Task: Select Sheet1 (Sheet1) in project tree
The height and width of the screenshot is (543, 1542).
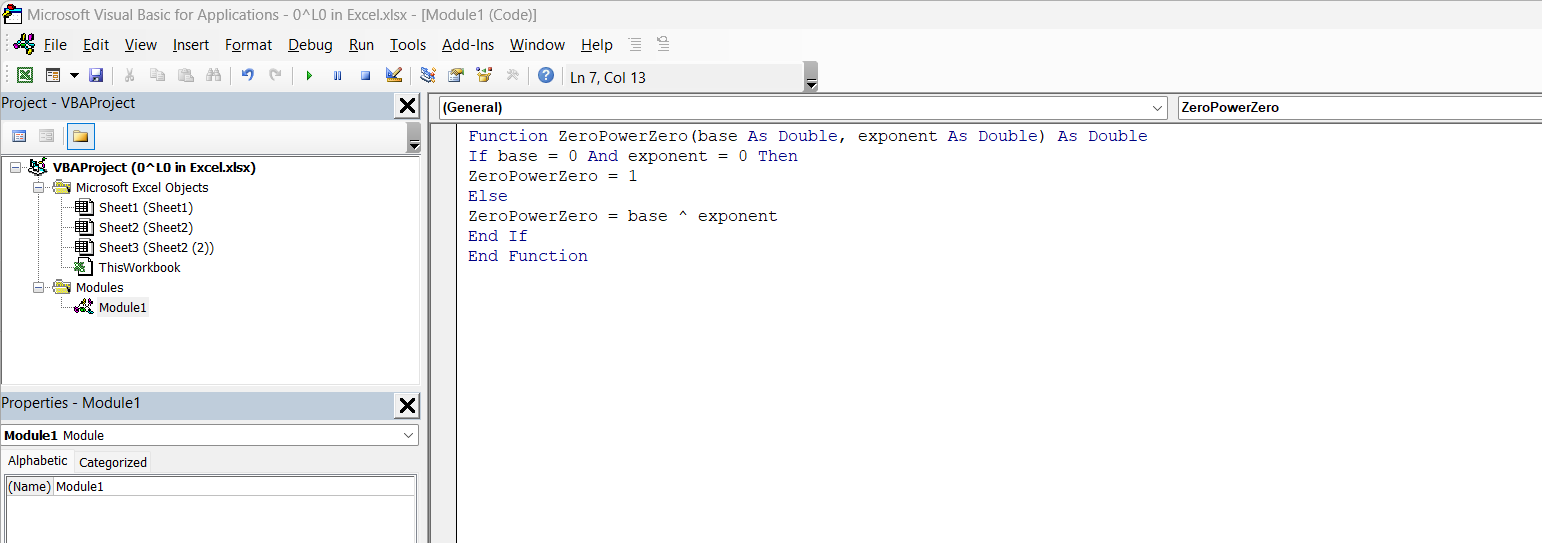Action: pyautogui.click(x=145, y=208)
